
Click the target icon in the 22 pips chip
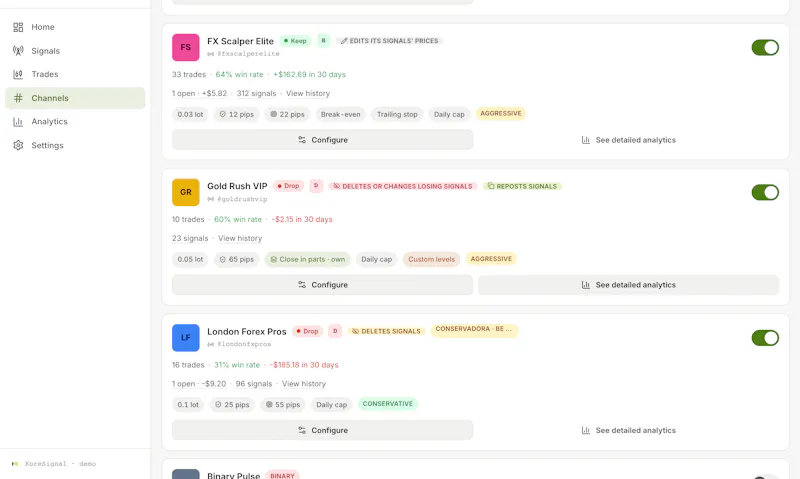(x=273, y=114)
